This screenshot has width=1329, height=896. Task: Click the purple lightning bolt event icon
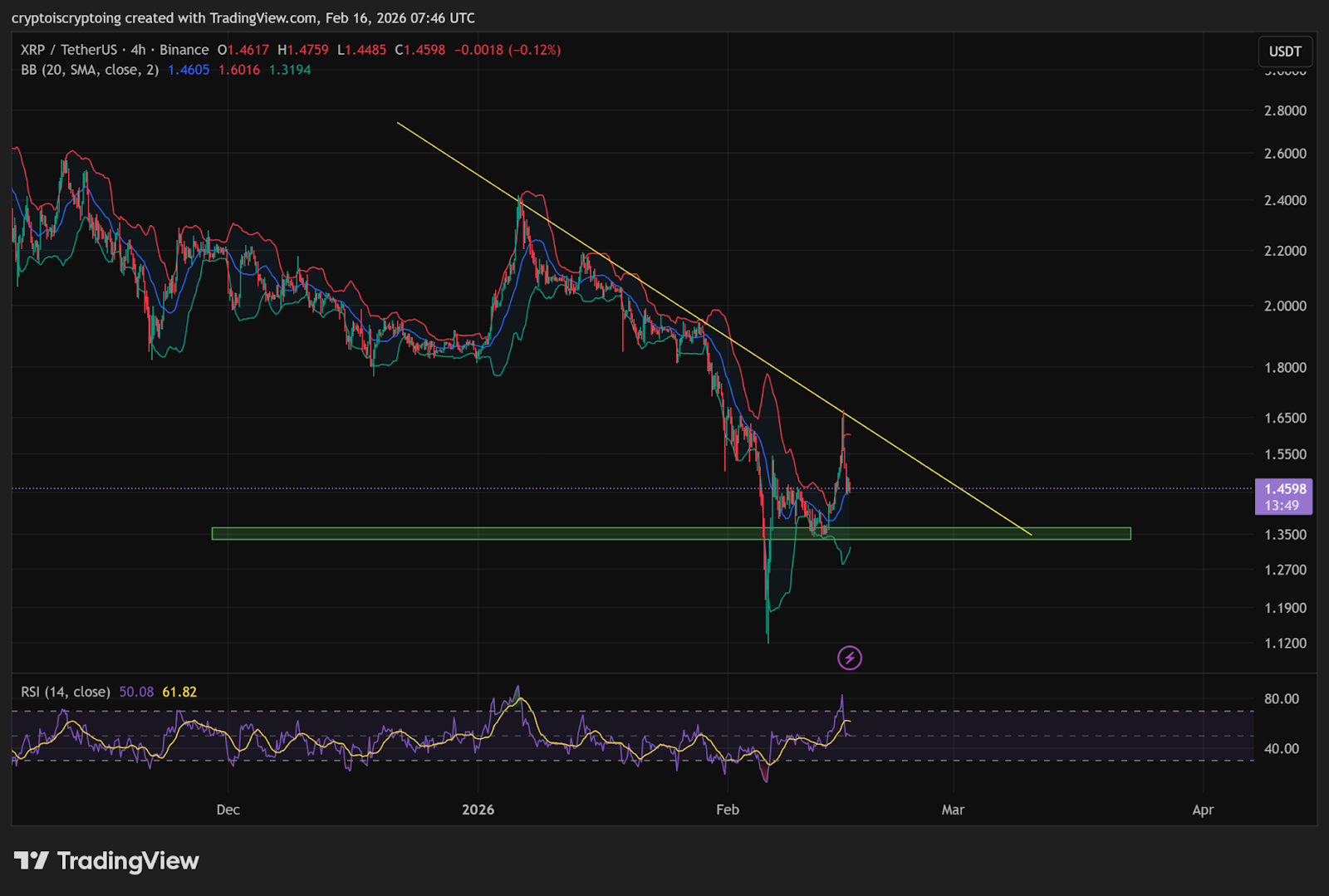[849, 659]
